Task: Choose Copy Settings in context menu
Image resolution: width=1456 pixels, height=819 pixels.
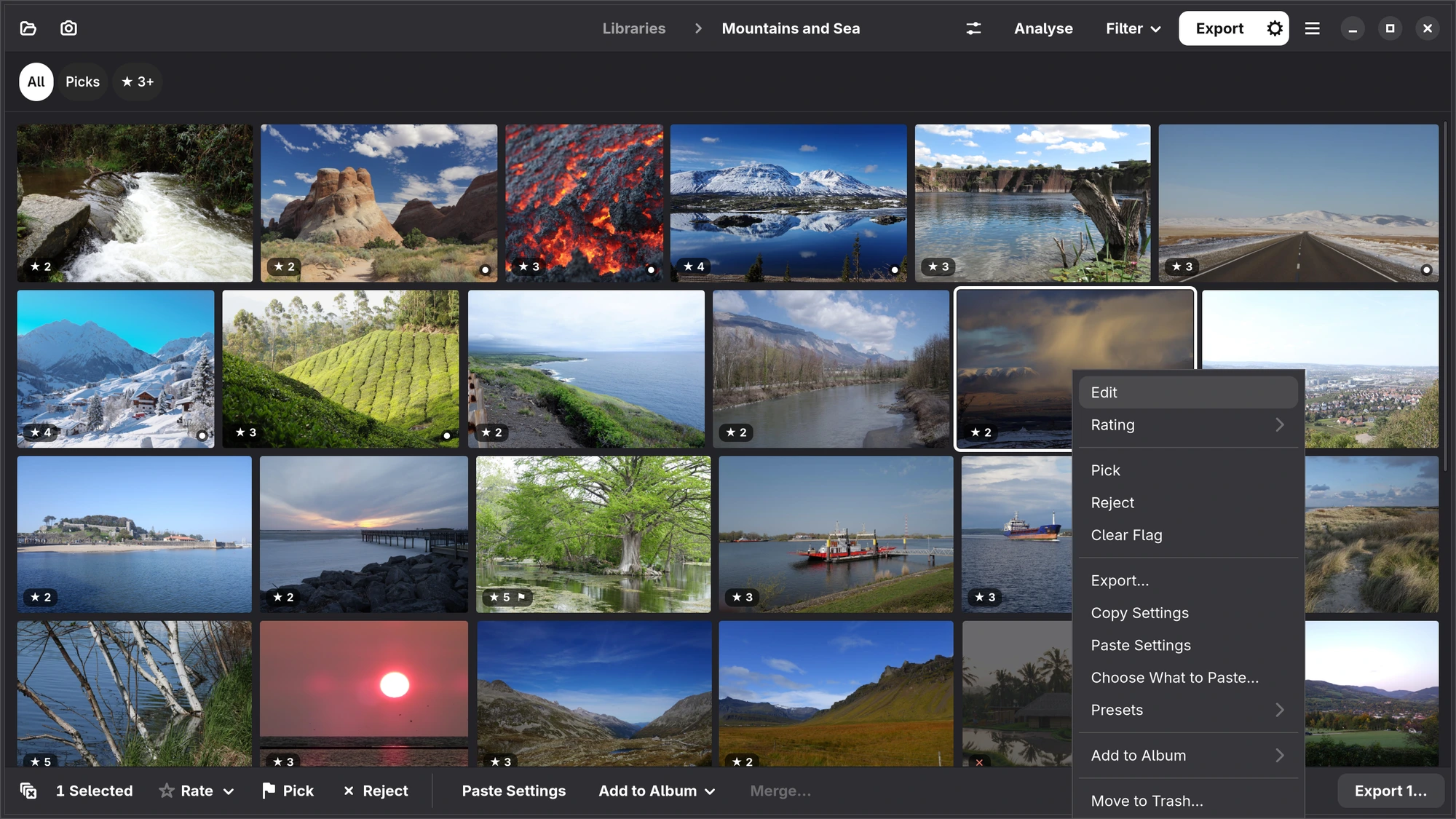Action: click(1188, 613)
